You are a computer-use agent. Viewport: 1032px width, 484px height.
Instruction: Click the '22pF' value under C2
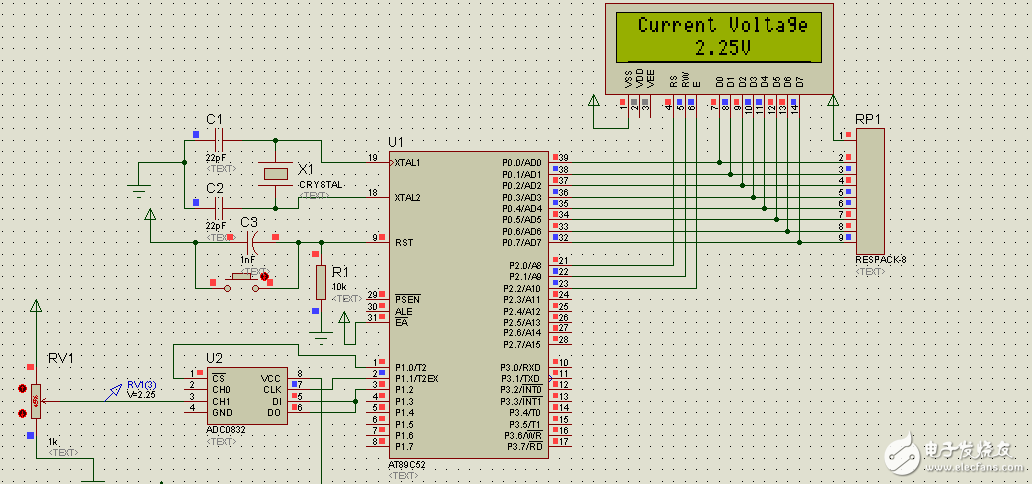coord(215,226)
